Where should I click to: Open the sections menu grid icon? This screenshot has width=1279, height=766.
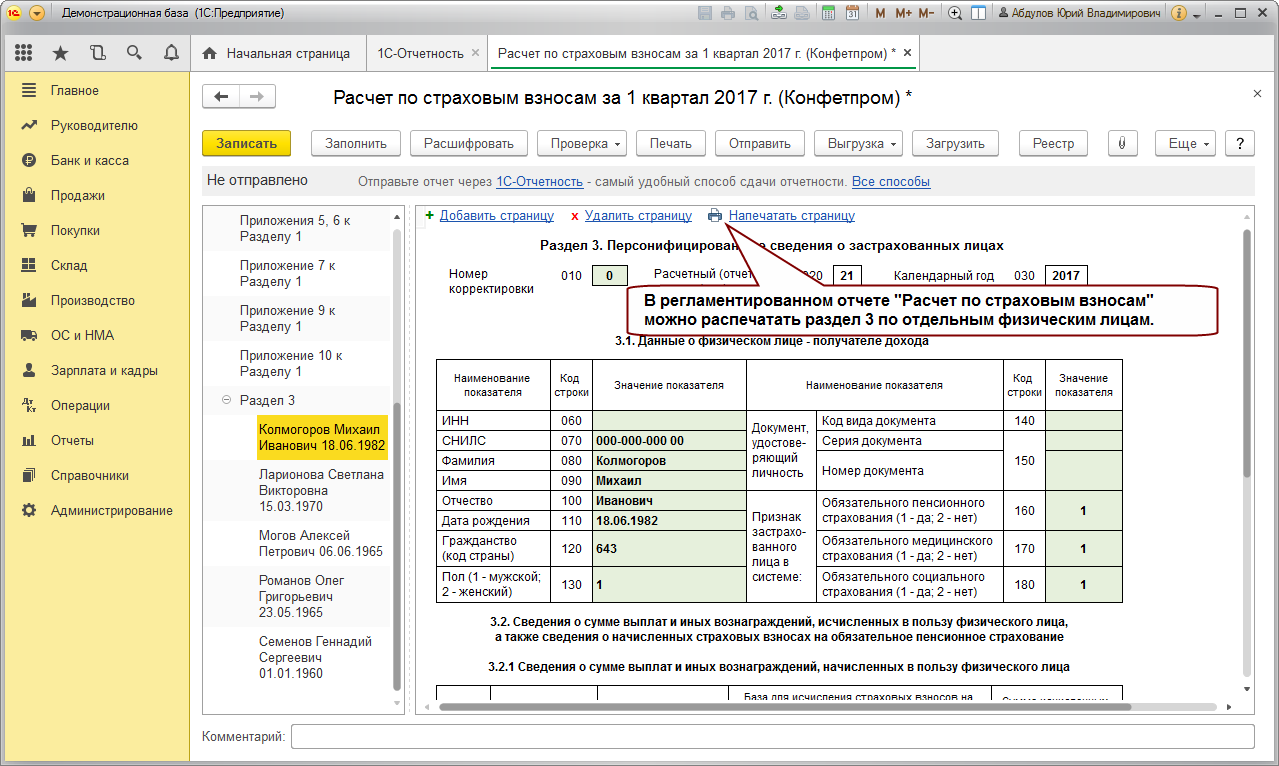(23, 53)
